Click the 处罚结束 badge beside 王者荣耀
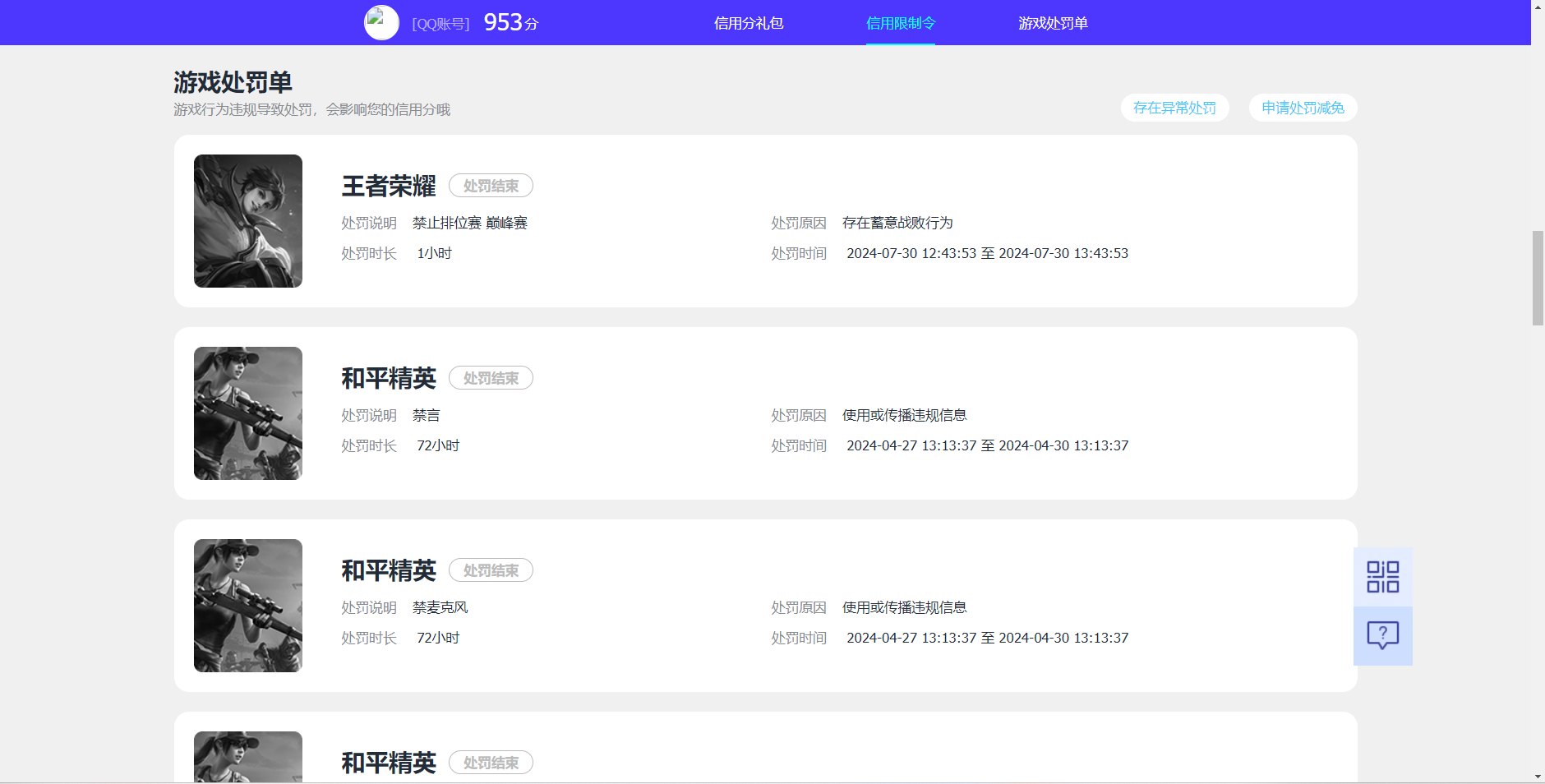Screen dimensions: 1545x784 (x=491, y=186)
